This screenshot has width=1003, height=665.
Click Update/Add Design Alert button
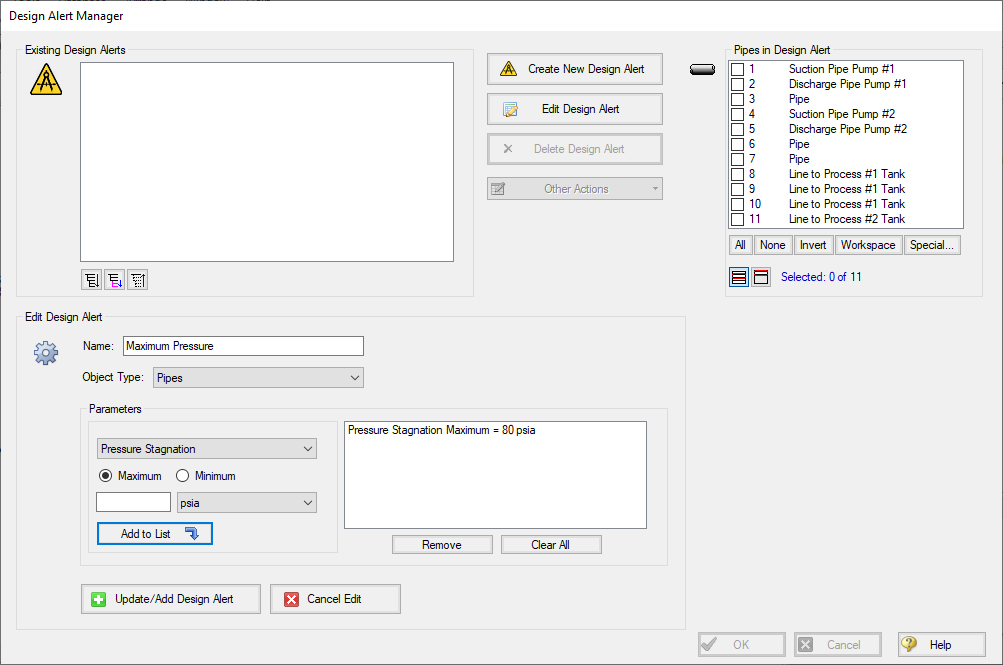[x=171, y=599]
